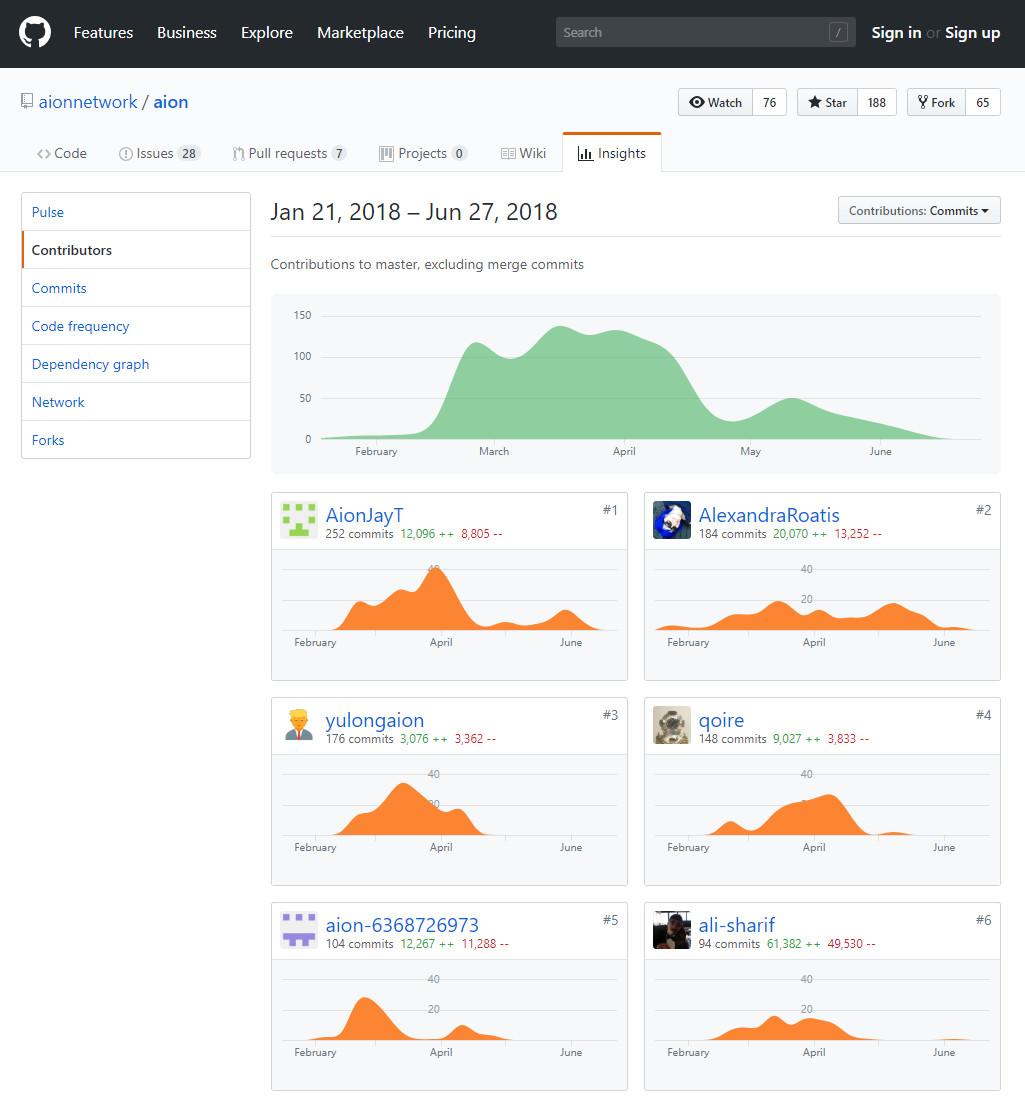Screen dimensions: 1025x1099
Task: Fork the aion repository
Action: tap(936, 102)
